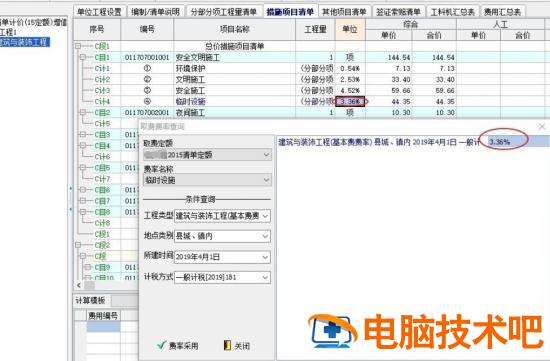Screen dimensions: 550x361
Task: Click the blue cell under 费用编号
Action: click(103, 327)
